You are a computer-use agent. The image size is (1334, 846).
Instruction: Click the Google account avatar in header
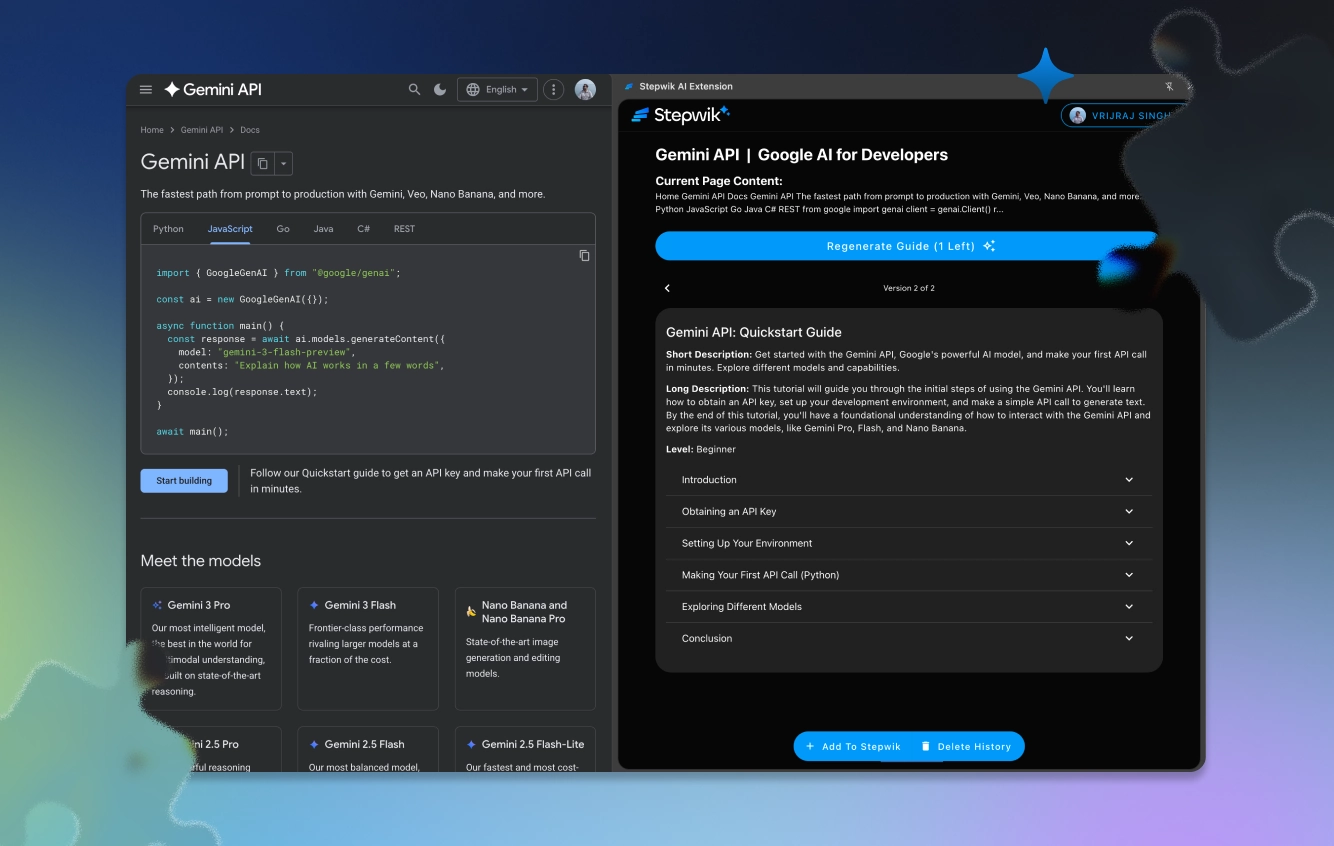coord(585,90)
